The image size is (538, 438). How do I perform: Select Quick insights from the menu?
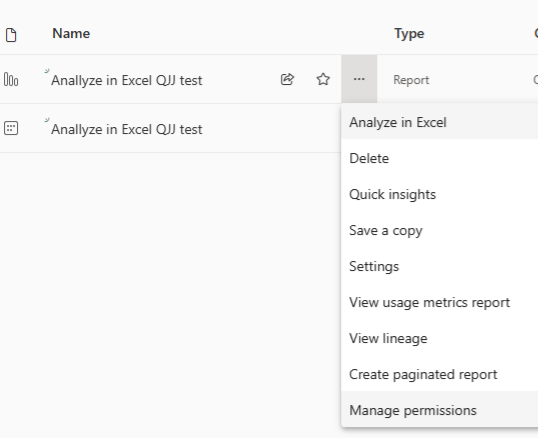(440, 194)
